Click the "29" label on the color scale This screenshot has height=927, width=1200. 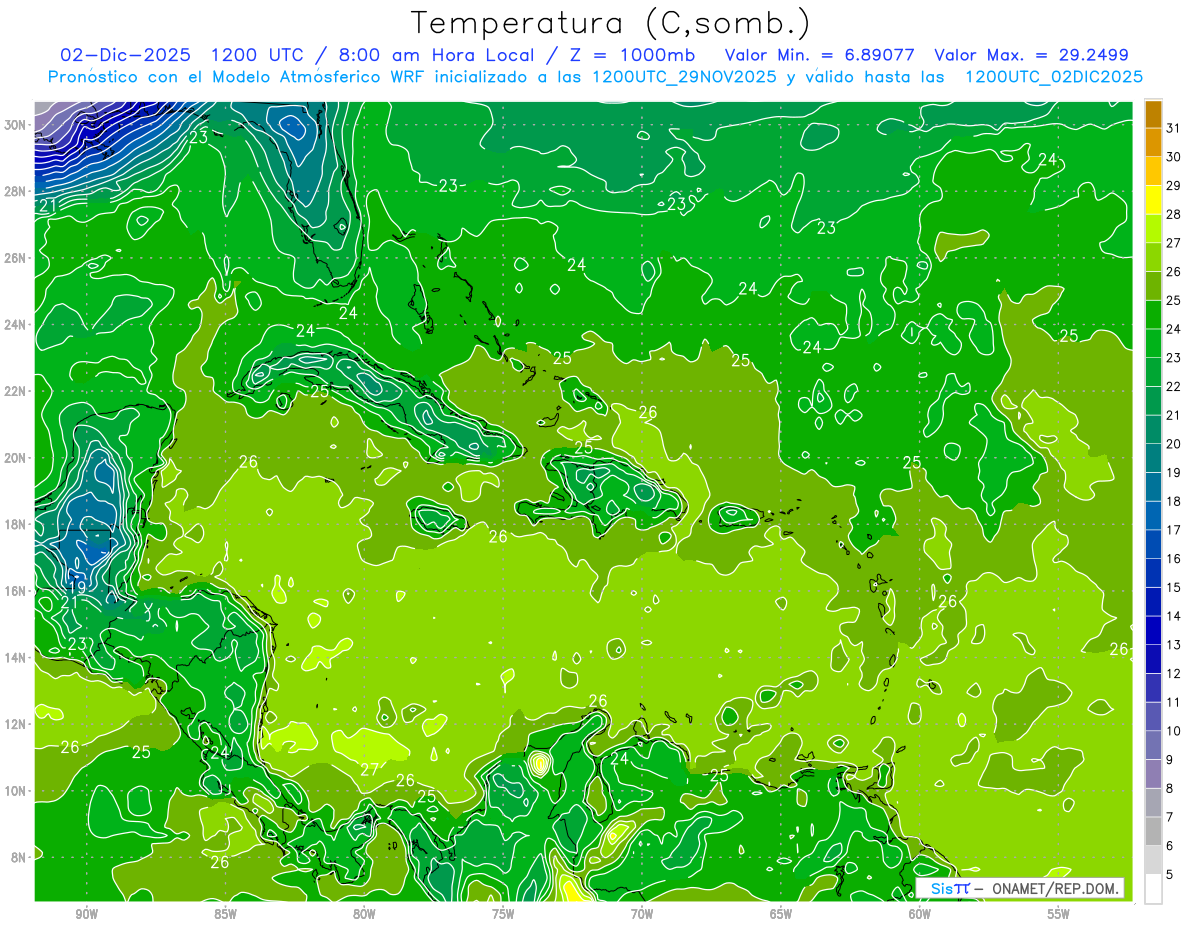(x=1174, y=185)
